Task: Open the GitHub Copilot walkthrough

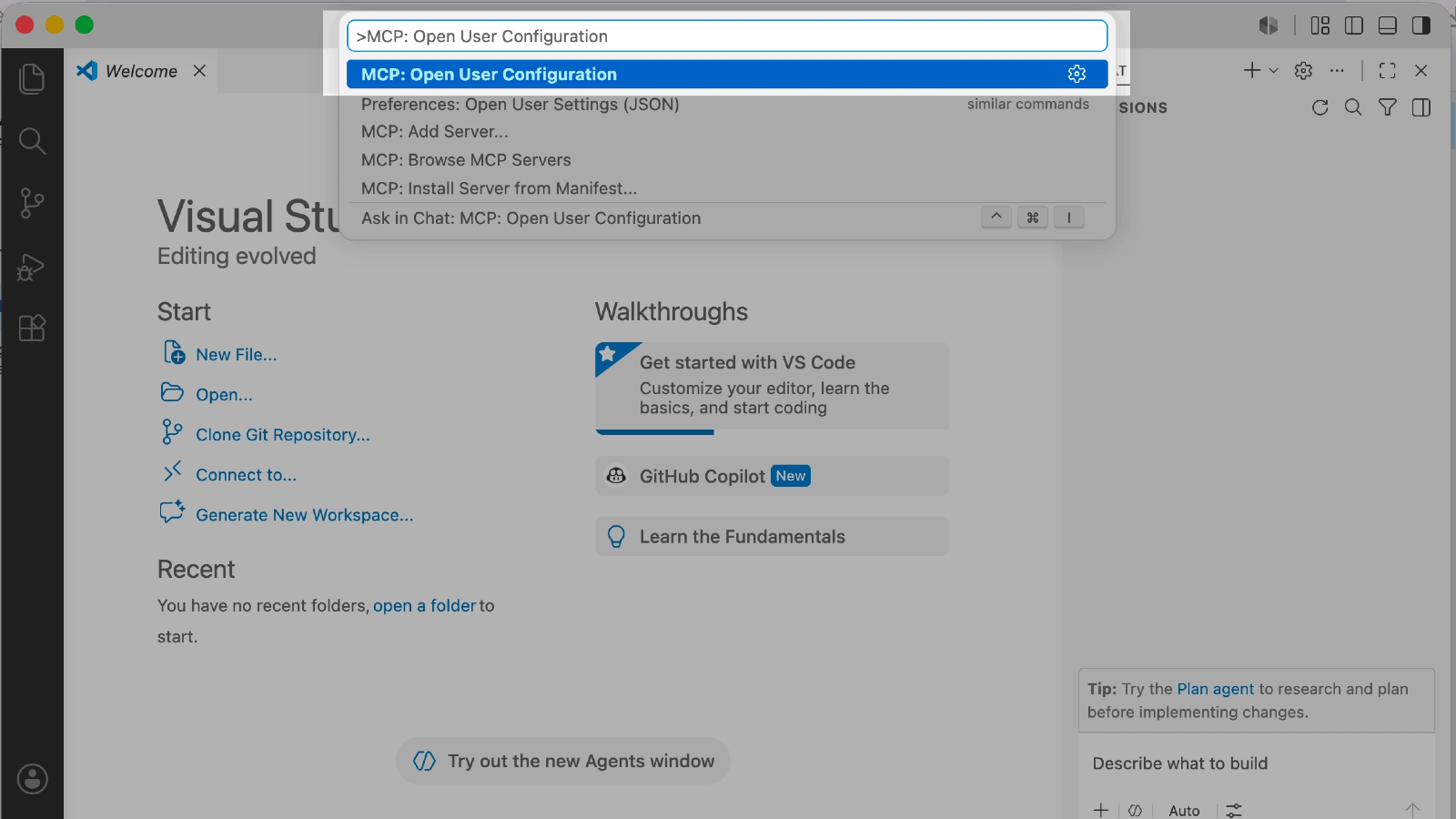Action: [x=772, y=476]
